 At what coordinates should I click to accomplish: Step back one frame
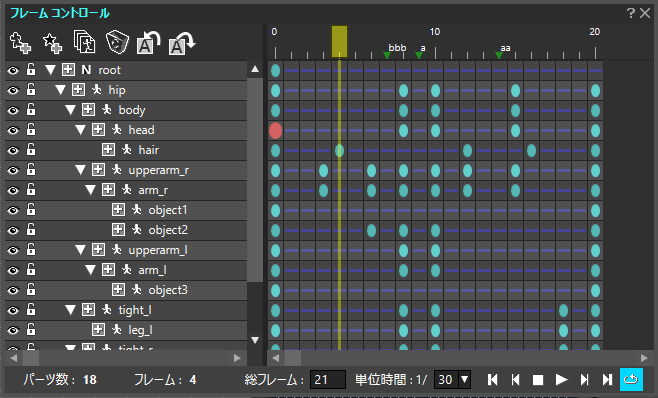(x=515, y=380)
